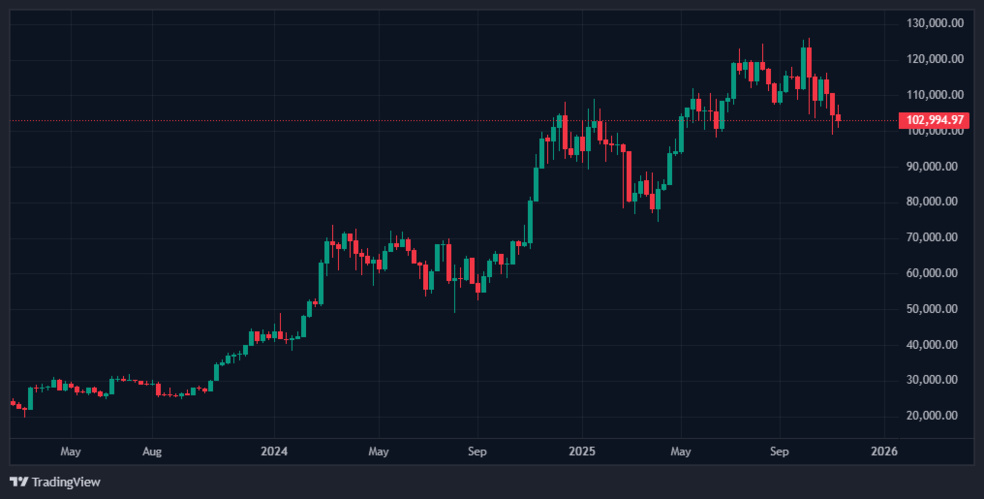The width and height of the screenshot is (984, 499).
Task: Click the red 102,994.97 current price label
Action: 935,120
